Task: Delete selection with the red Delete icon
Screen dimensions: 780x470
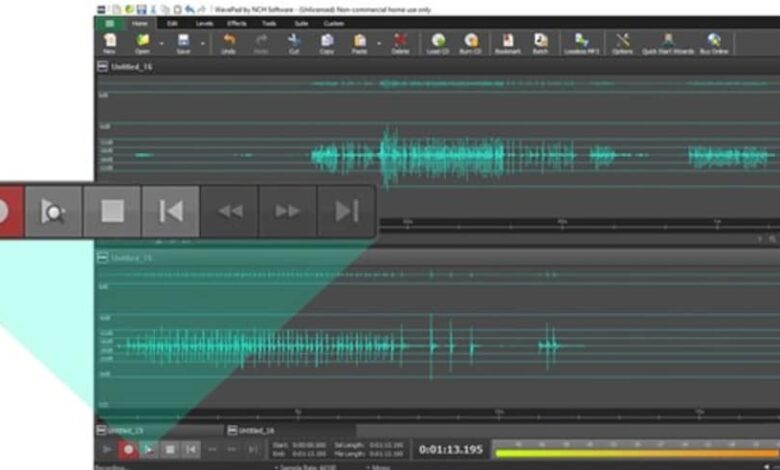Action: (400, 43)
